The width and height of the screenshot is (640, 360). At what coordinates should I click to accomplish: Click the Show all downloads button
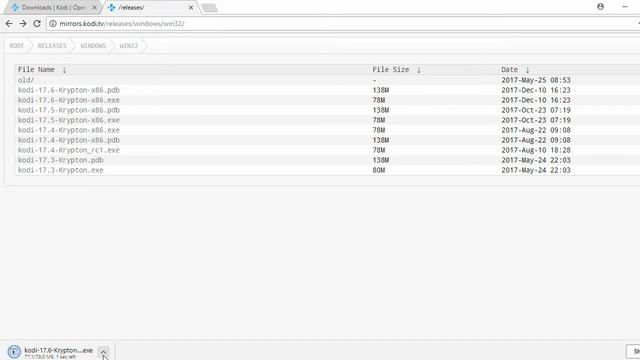pyautogui.click(x=633, y=351)
